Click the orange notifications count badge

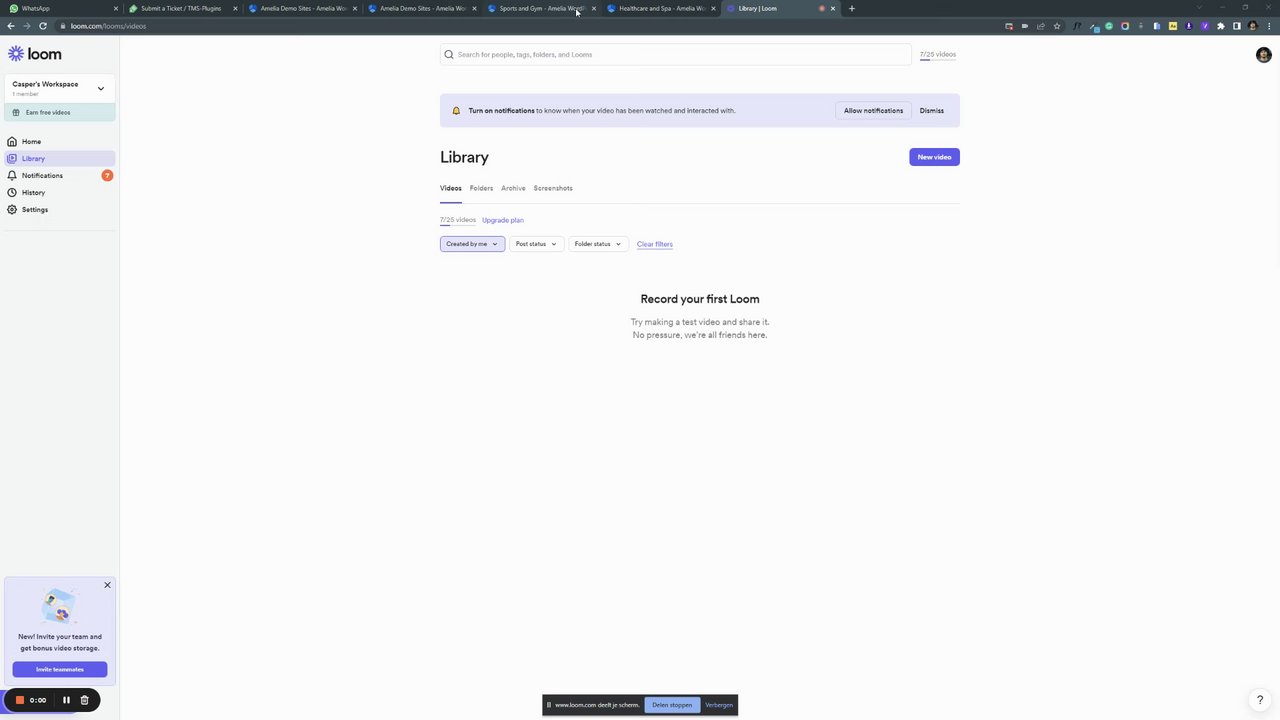tap(107, 175)
